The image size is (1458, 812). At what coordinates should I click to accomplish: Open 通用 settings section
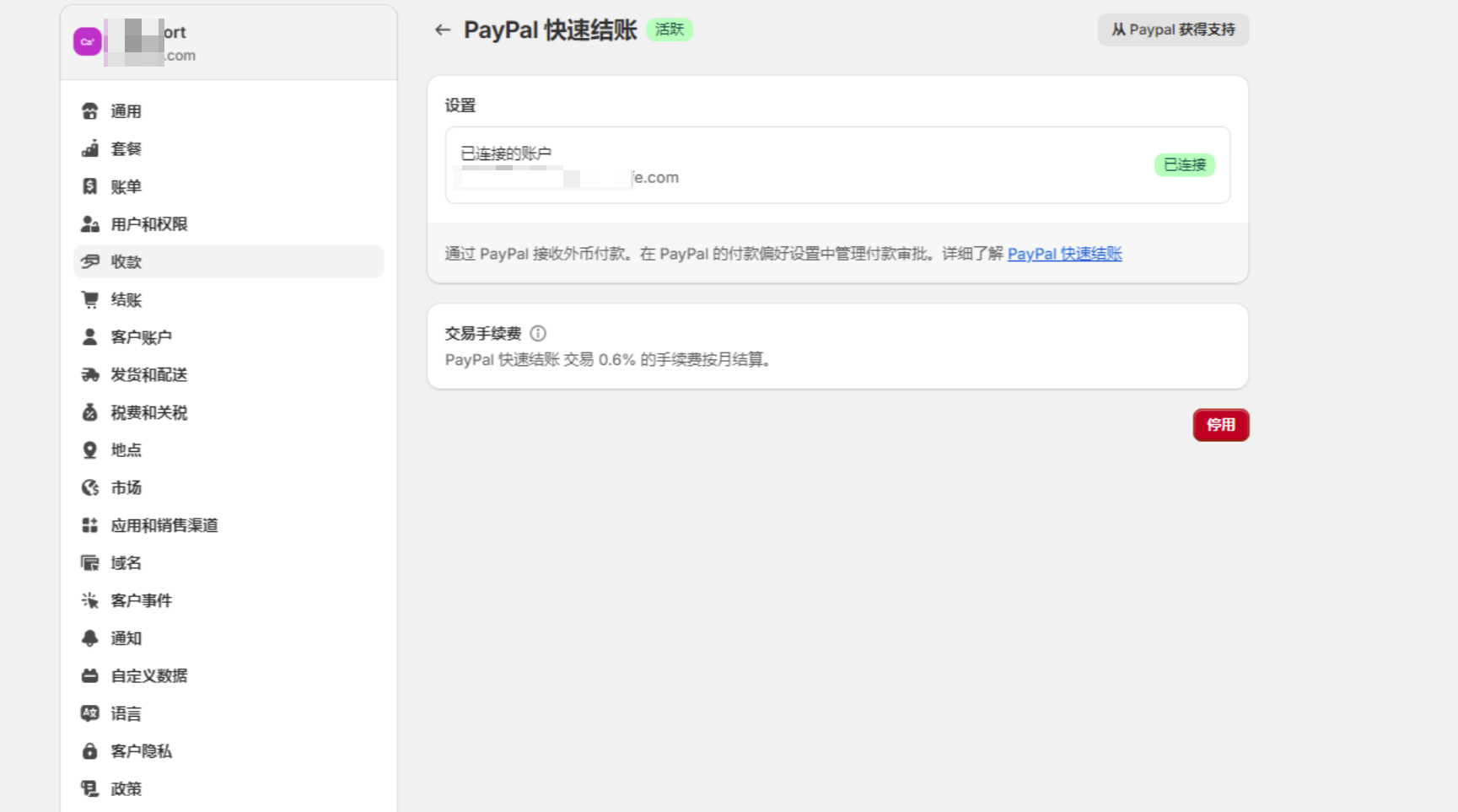[229, 111]
